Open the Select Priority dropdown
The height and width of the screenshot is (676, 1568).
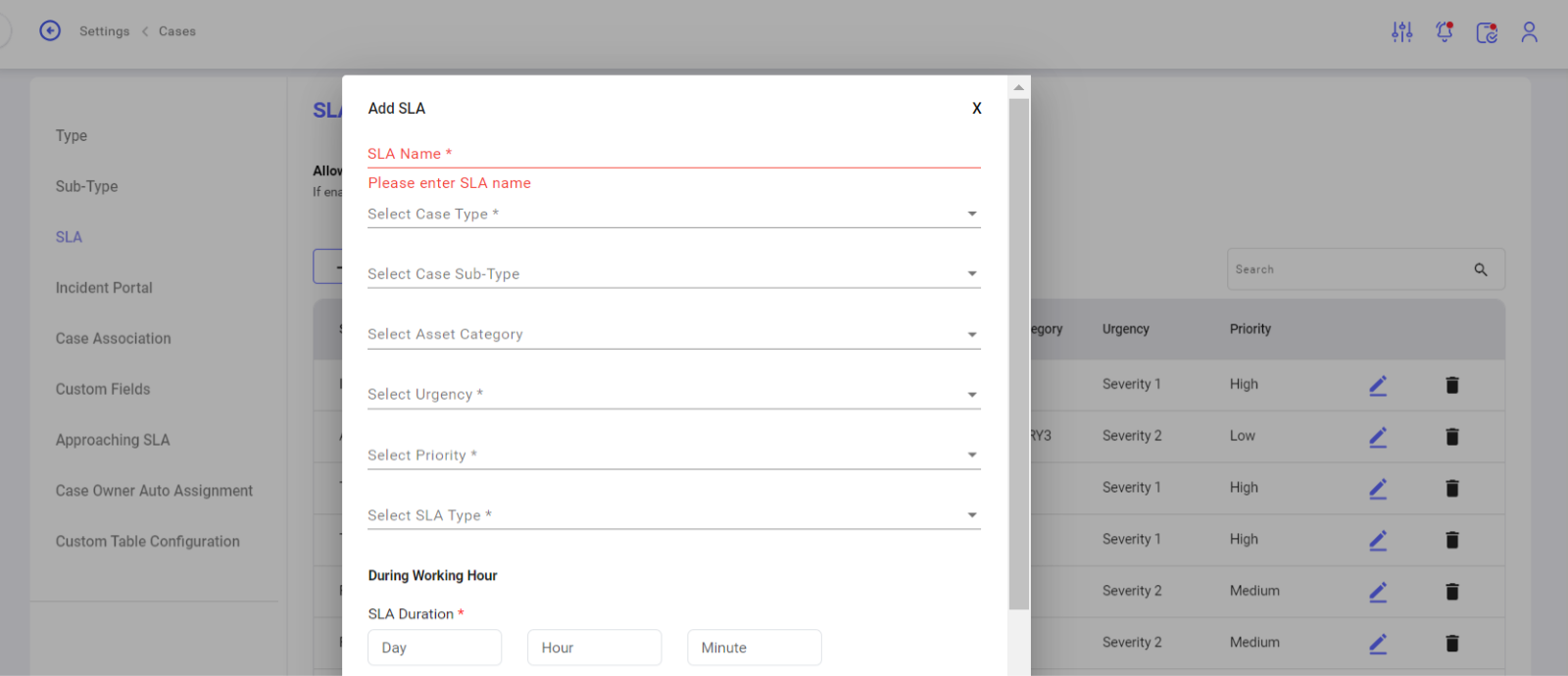[x=674, y=455]
